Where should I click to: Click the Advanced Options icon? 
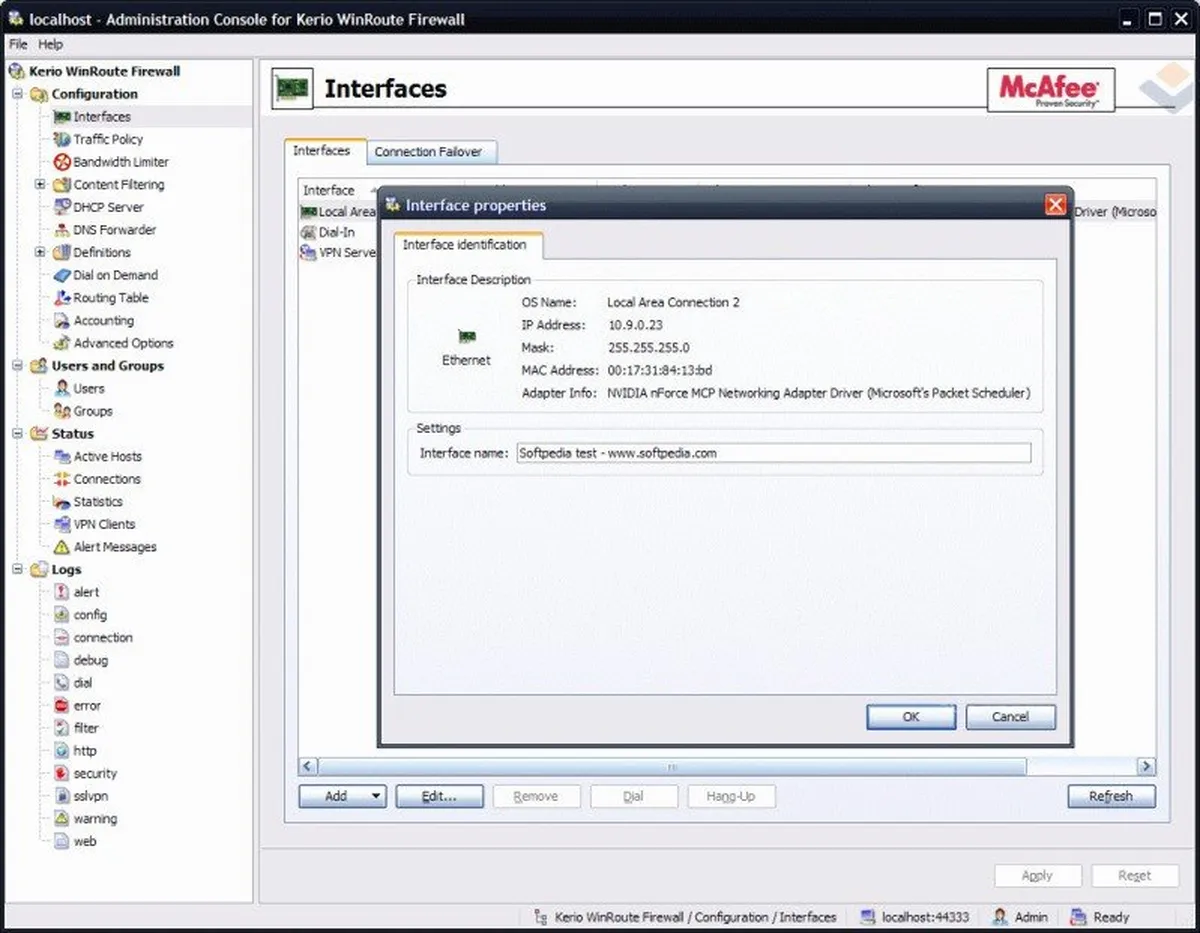[62, 343]
